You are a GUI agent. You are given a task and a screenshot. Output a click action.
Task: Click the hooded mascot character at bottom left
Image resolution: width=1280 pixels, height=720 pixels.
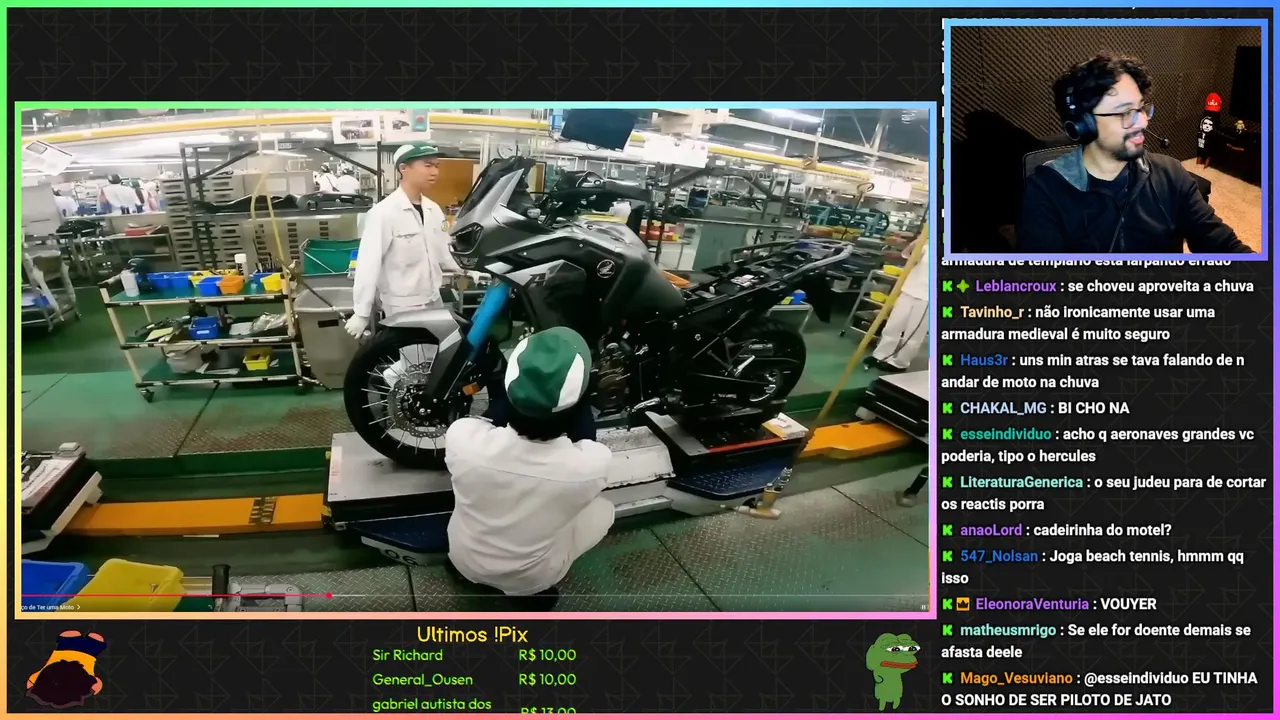click(x=66, y=668)
